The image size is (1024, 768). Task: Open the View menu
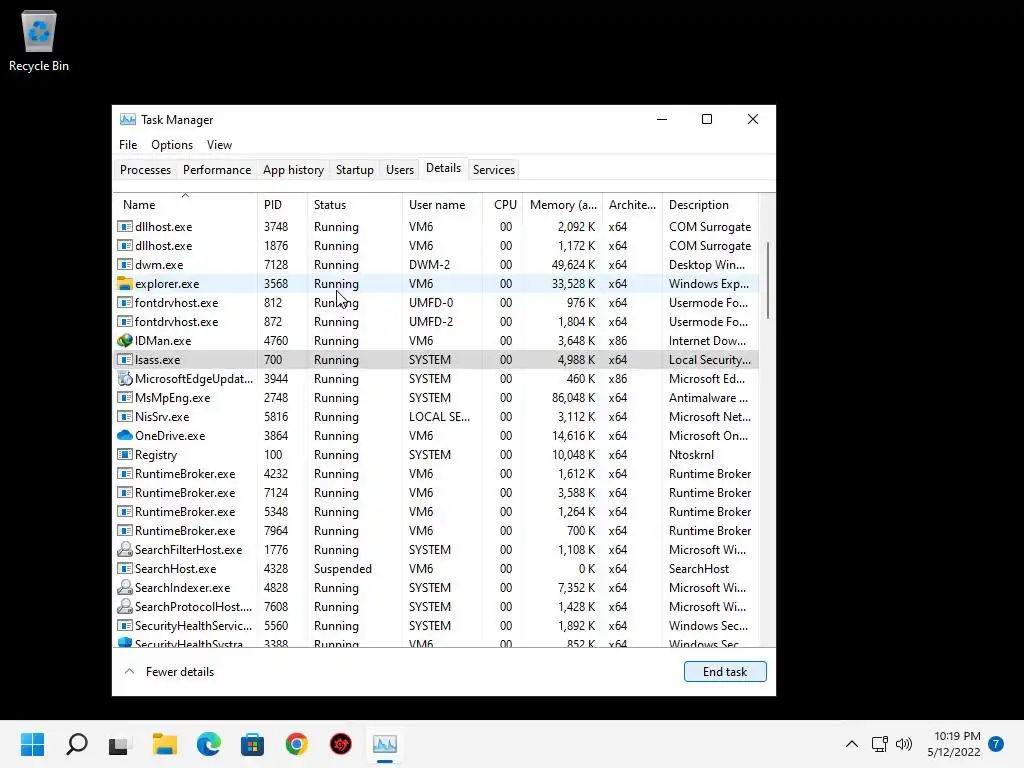(219, 145)
